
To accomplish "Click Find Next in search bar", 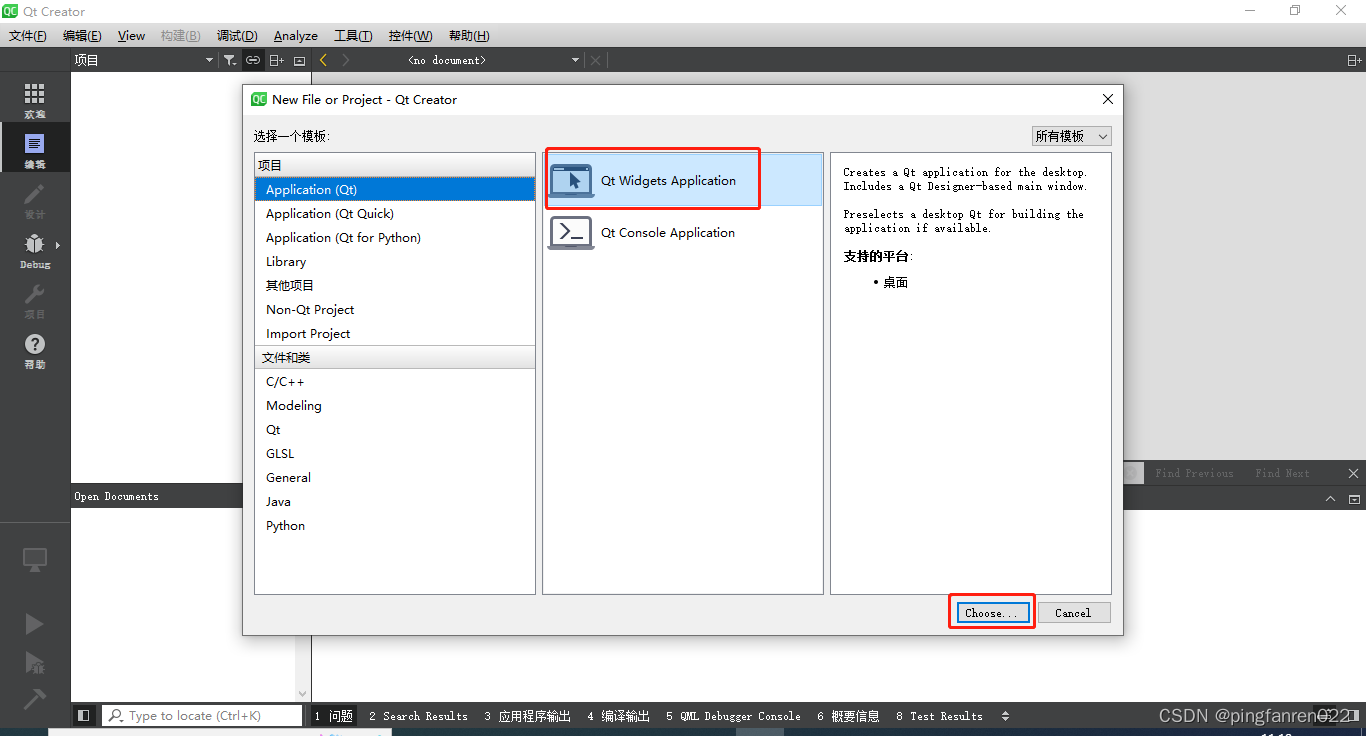I will 1282,473.
